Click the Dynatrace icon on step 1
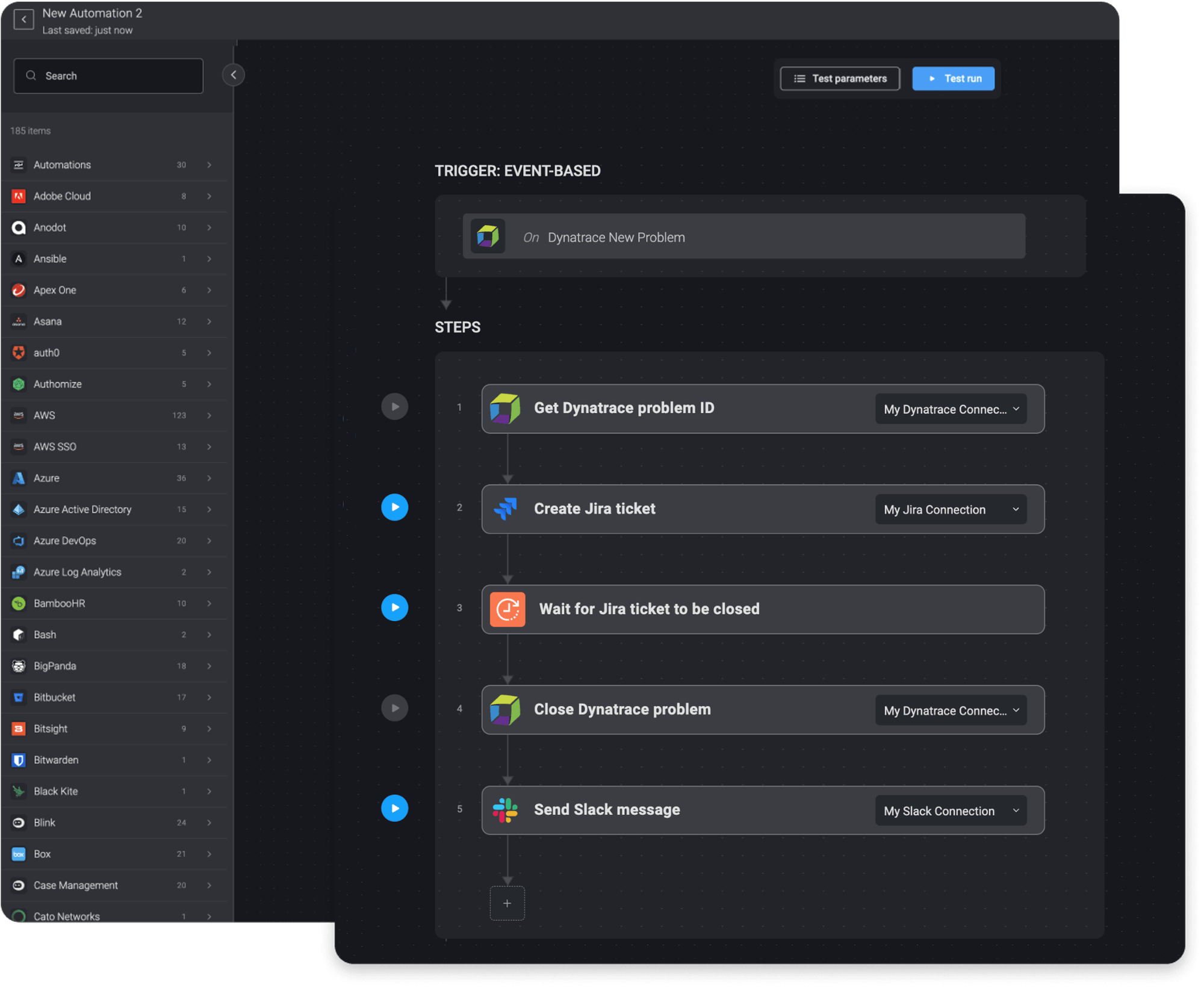The width and height of the screenshot is (1204, 988). coord(506,409)
